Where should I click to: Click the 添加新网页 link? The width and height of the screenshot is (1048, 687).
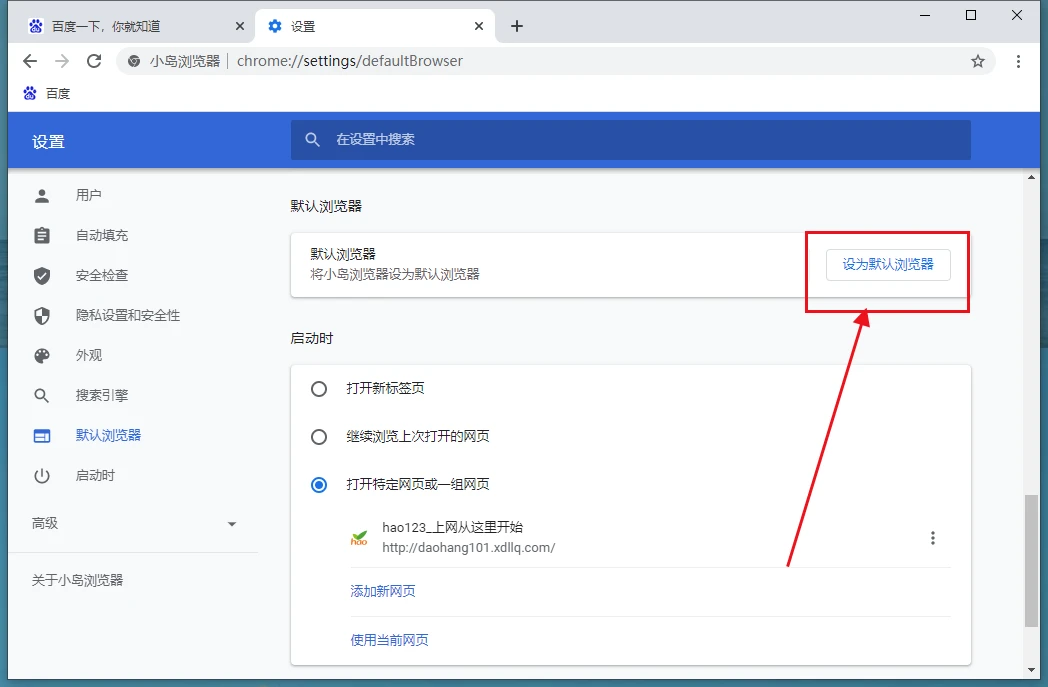[x=383, y=591]
